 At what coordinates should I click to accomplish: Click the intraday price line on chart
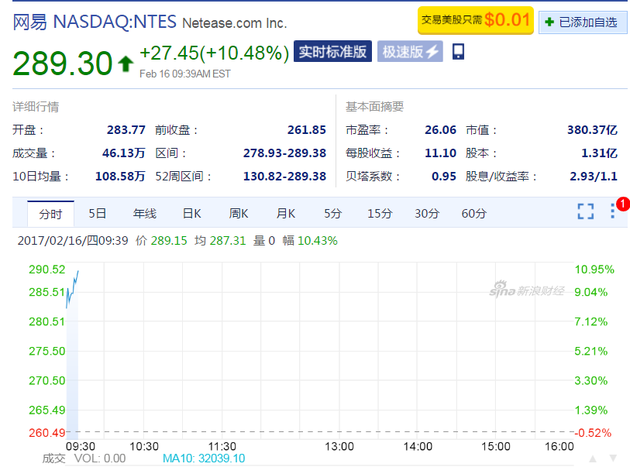[72, 290]
